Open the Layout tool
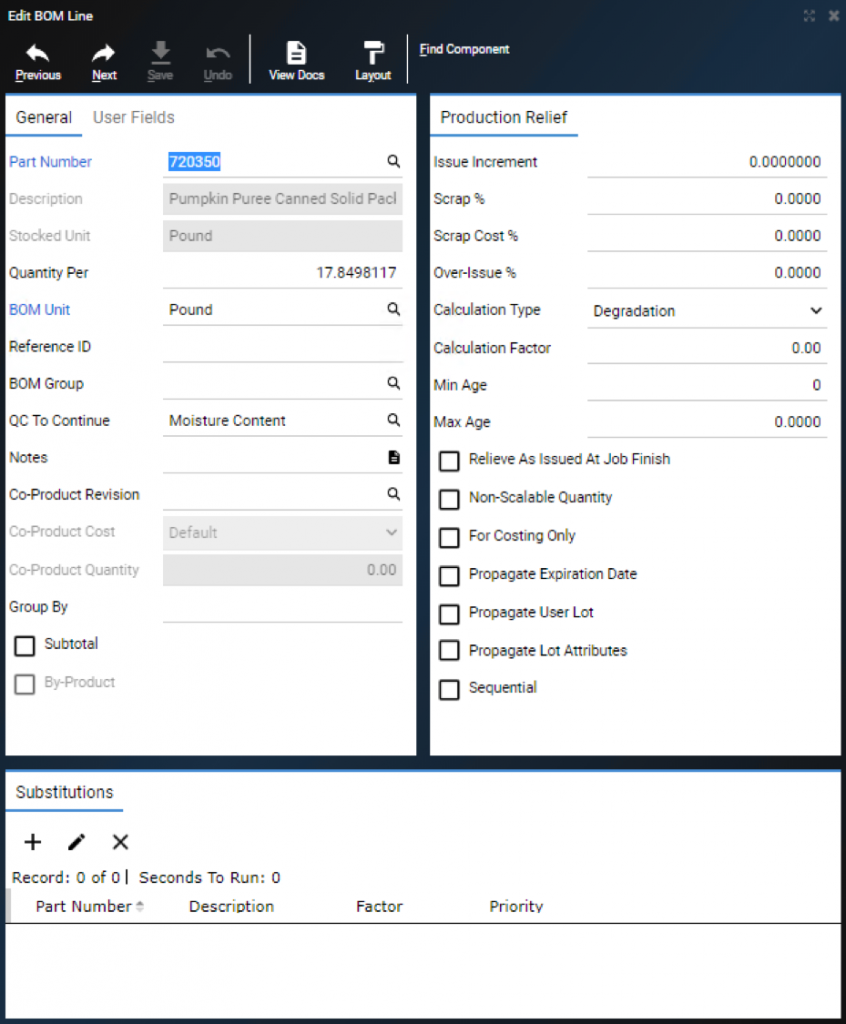 click(373, 62)
